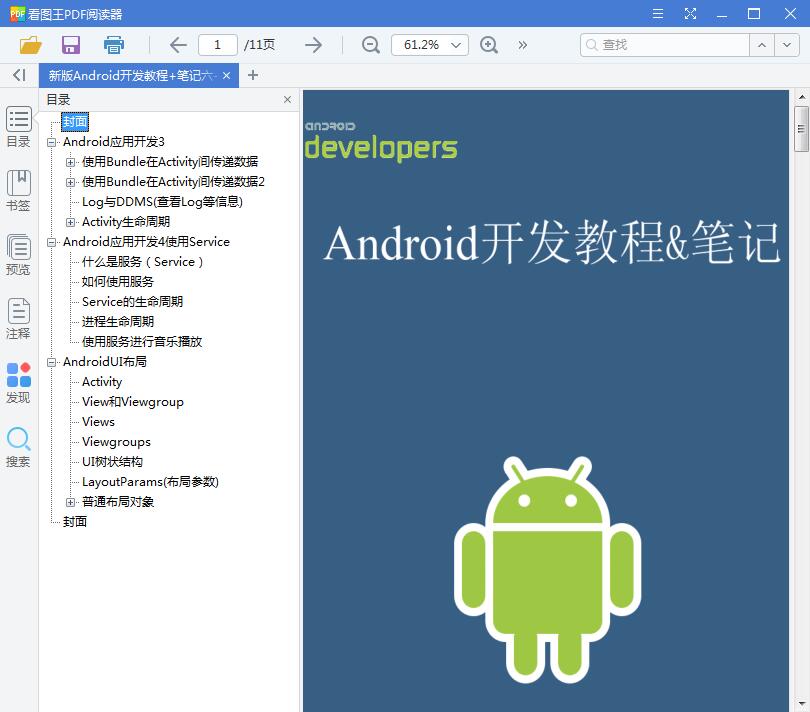This screenshot has height=712, width=810.
Task: Go to next page with the right arrow
Action: [313, 45]
